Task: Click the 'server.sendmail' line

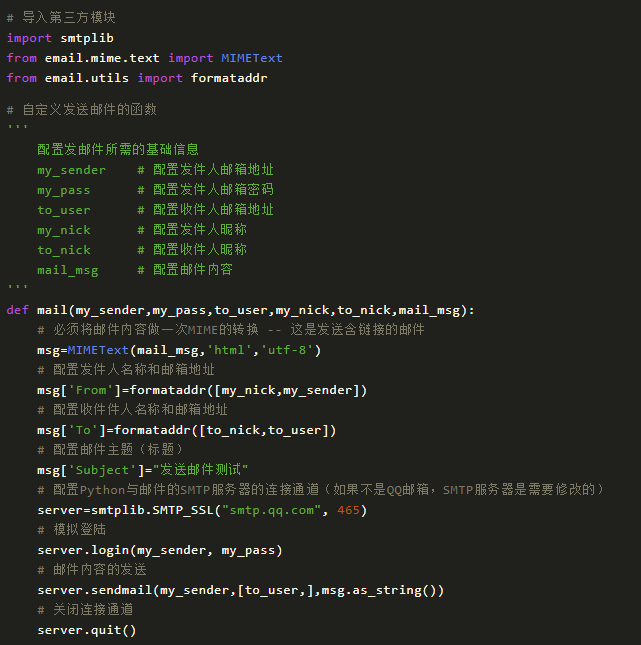Action: tap(241, 590)
